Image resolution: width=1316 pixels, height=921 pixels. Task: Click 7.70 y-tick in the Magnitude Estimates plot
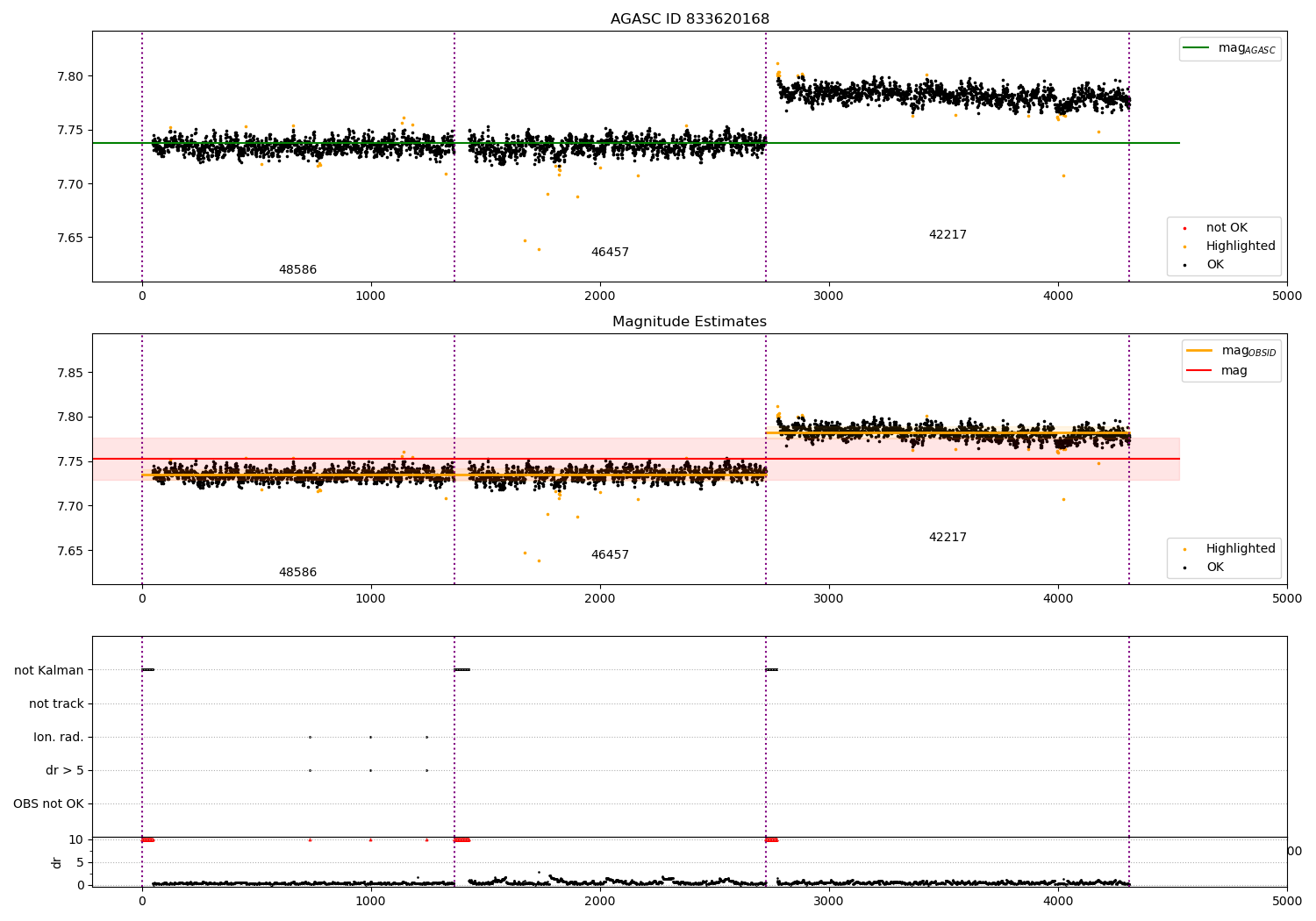(70, 506)
